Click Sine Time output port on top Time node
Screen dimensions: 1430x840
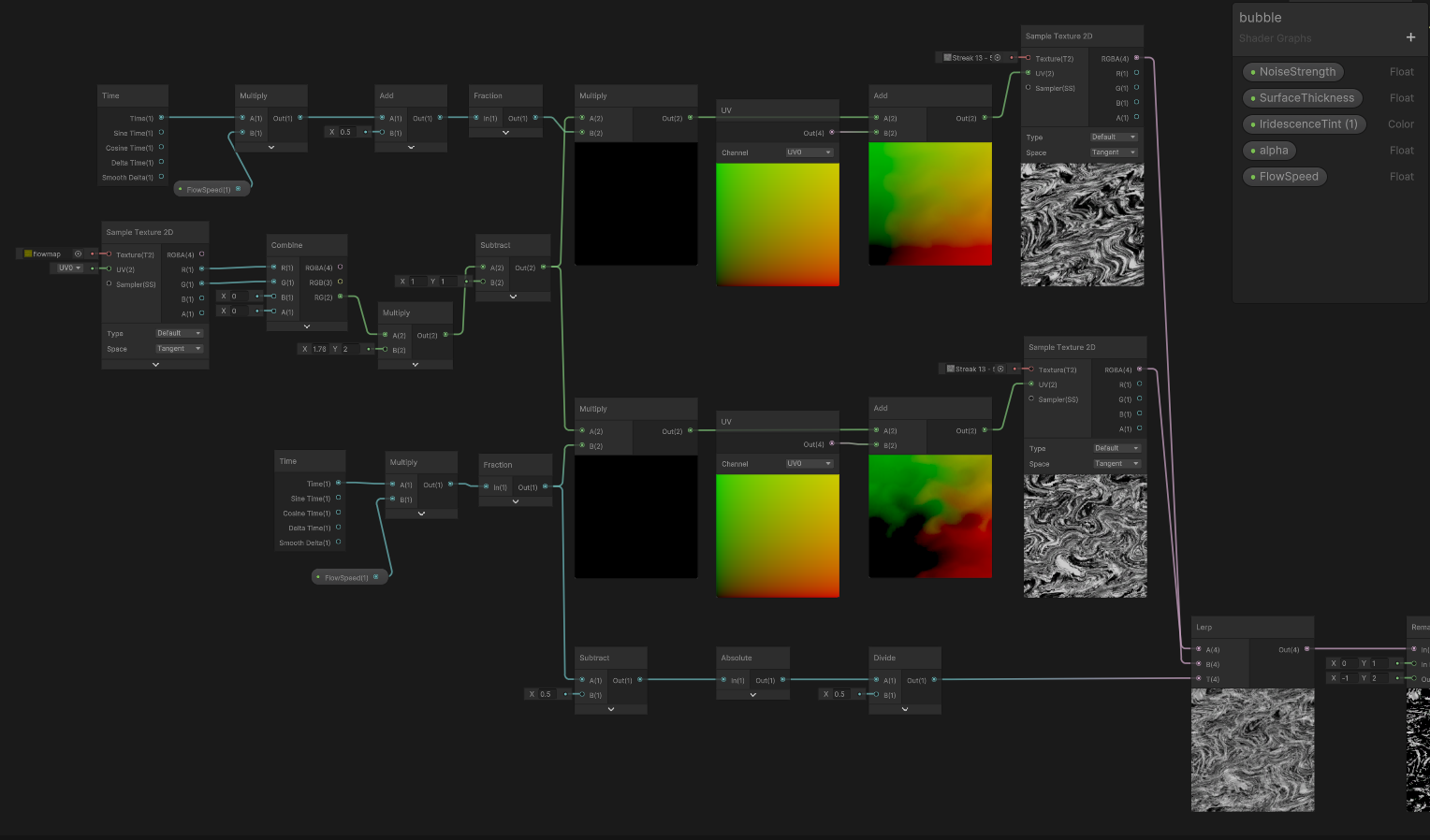[x=161, y=133]
